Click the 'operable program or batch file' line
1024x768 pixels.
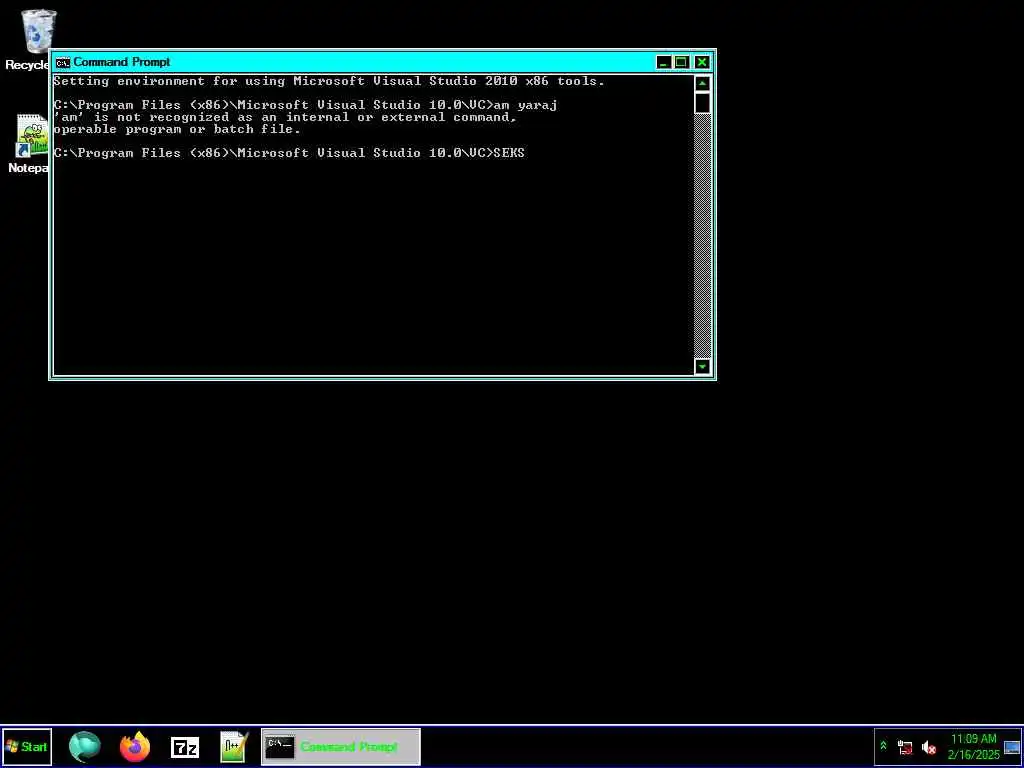(x=177, y=129)
